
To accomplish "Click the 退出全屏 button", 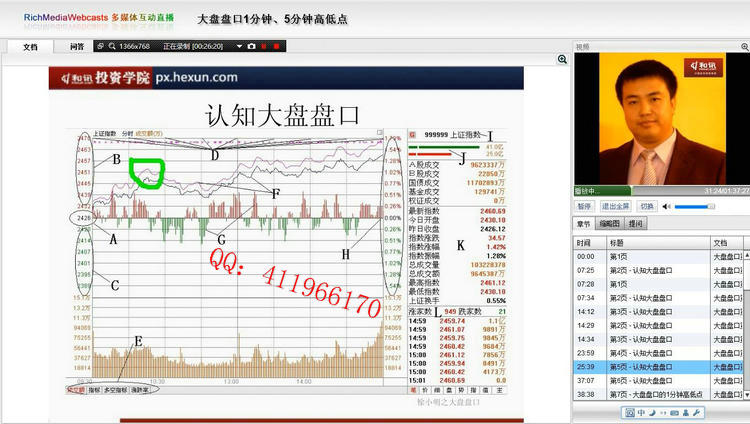I will click(x=615, y=206).
